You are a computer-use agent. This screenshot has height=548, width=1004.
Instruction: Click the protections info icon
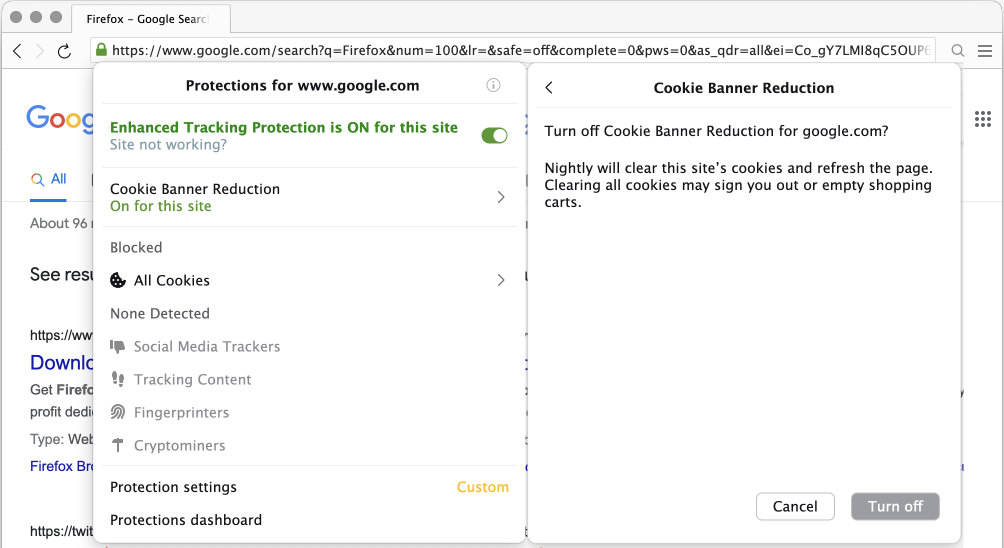tap(493, 86)
